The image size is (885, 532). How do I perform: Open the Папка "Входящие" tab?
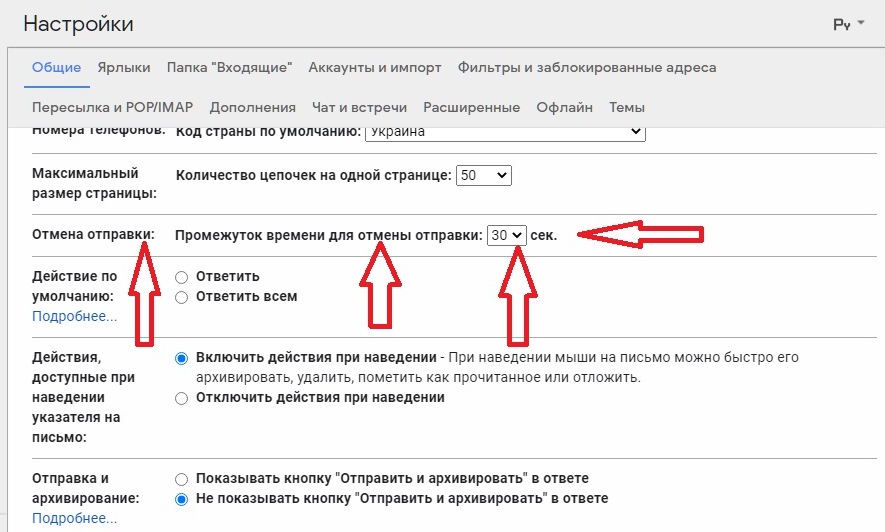(x=229, y=68)
